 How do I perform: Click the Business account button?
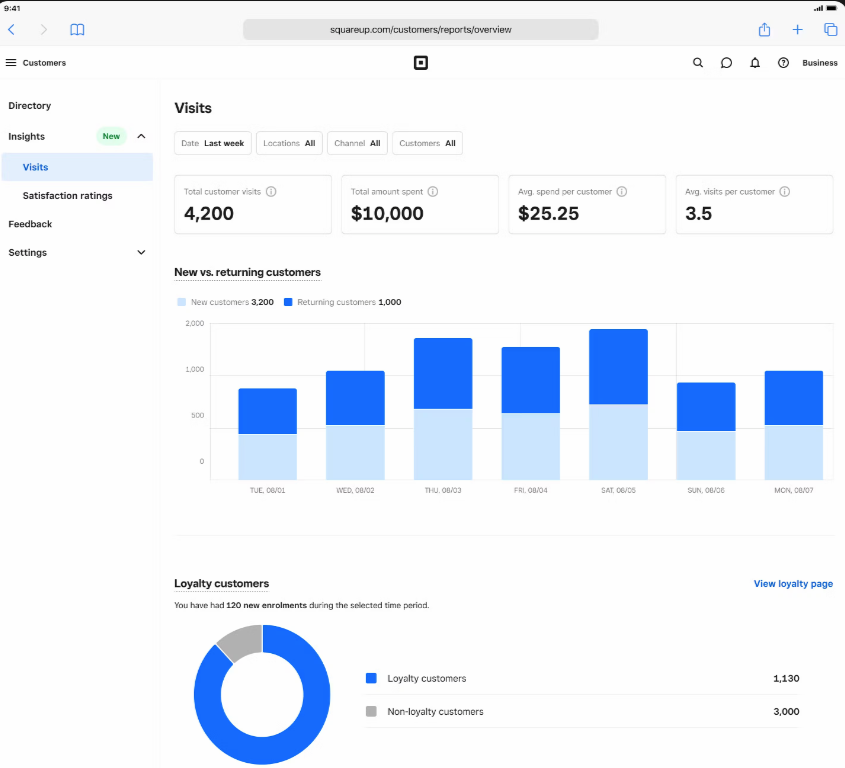click(820, 63)
